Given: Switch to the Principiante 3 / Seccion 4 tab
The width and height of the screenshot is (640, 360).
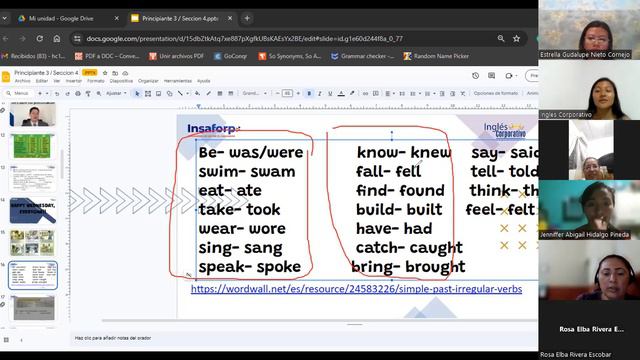Looking at the screenshot, I should 181,18.
